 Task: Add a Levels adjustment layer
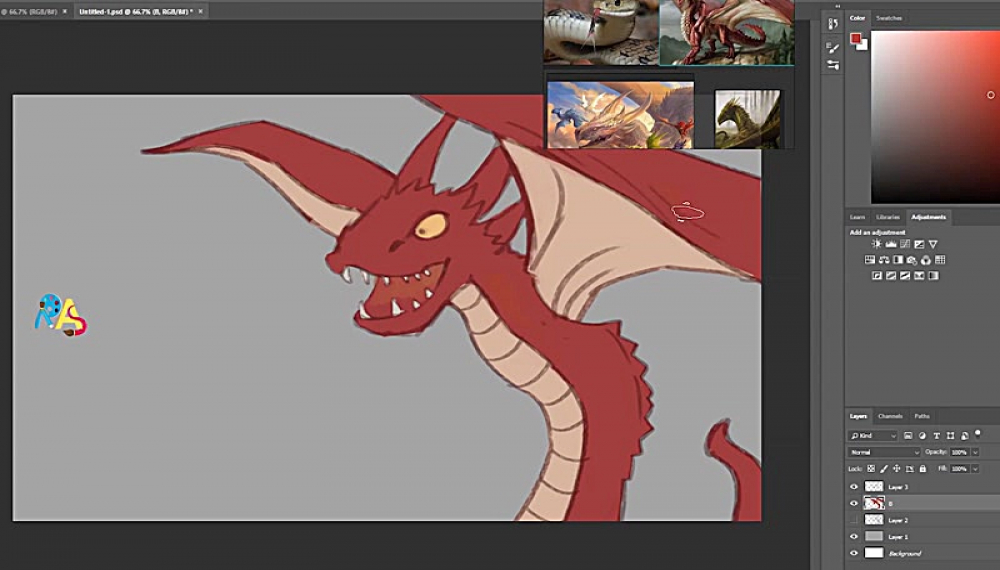tap(891, 244)
